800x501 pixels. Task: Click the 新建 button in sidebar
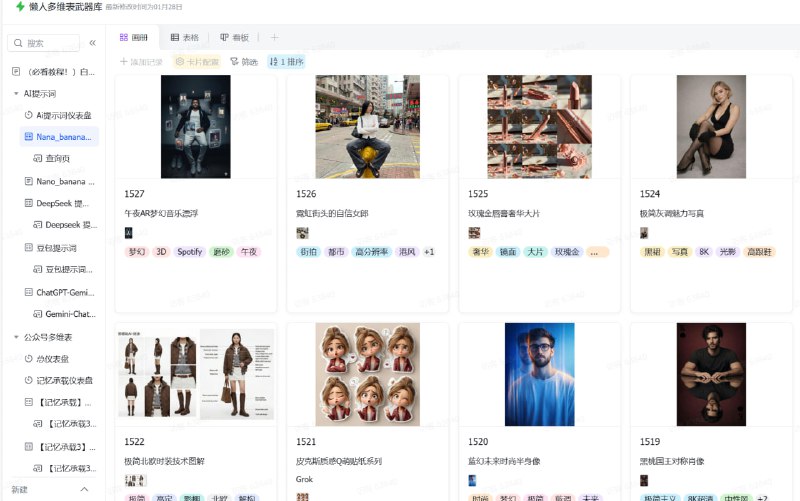click(x=19, y=490)
